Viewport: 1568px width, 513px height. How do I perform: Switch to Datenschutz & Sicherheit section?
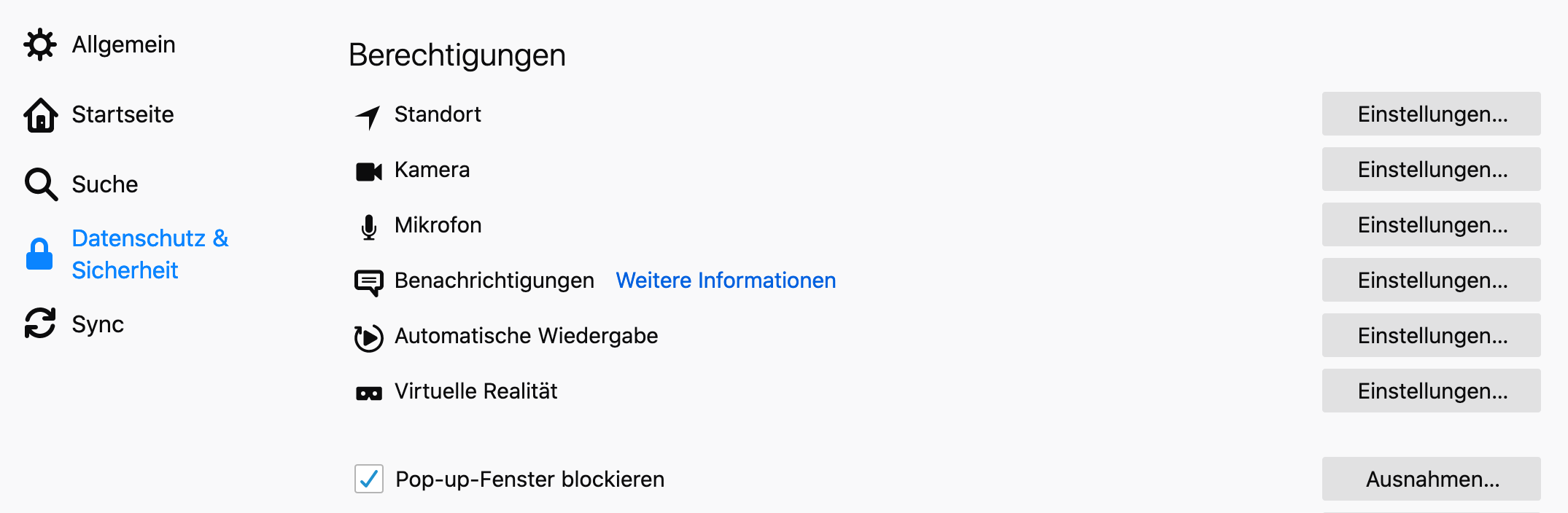click(150, 254)
